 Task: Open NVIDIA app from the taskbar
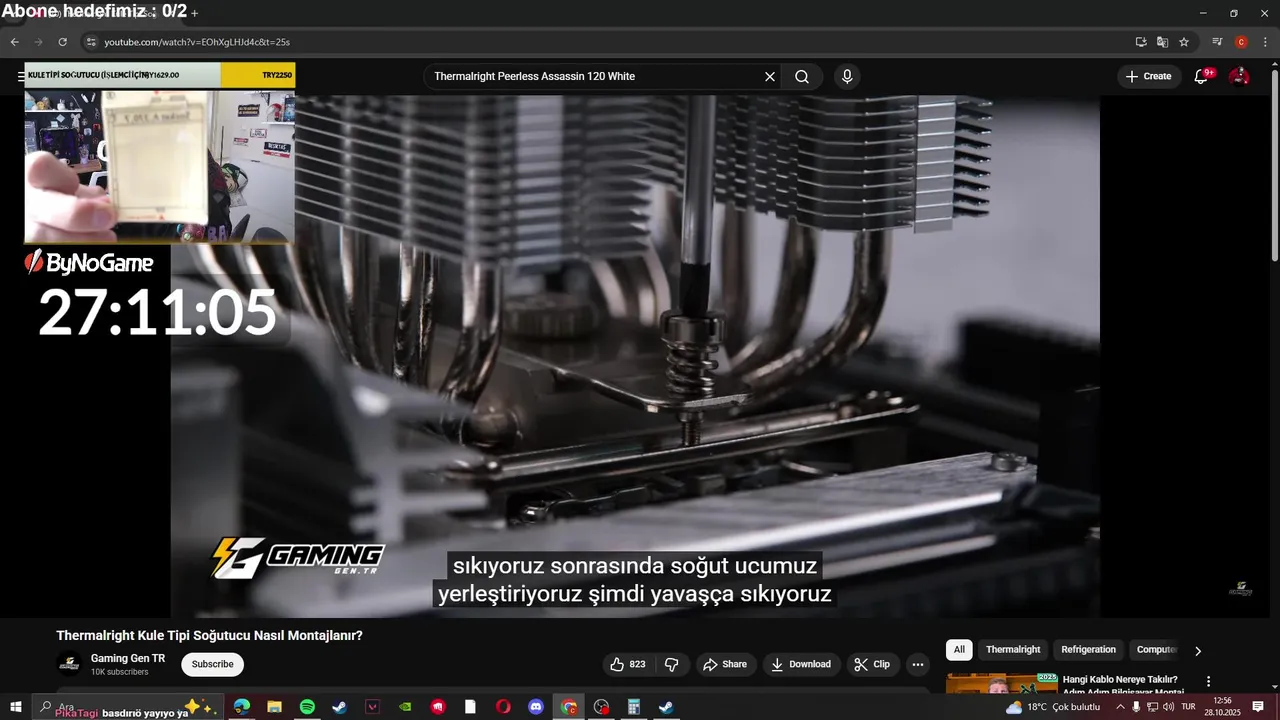pos(405,707)
